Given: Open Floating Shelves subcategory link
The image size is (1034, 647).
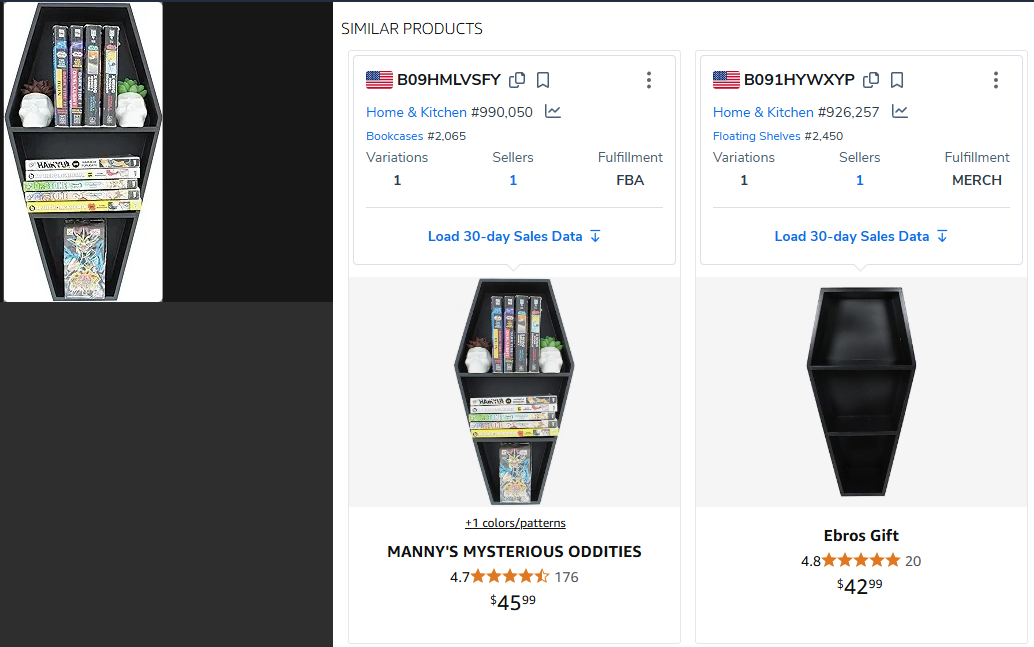Looking at the screenshot, I should coord(756,136).
